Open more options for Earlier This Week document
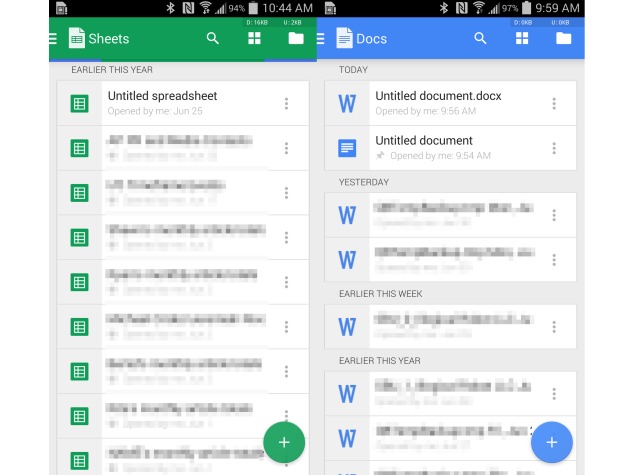This screenshot has height=475, width=635. (x=554, y=327)
